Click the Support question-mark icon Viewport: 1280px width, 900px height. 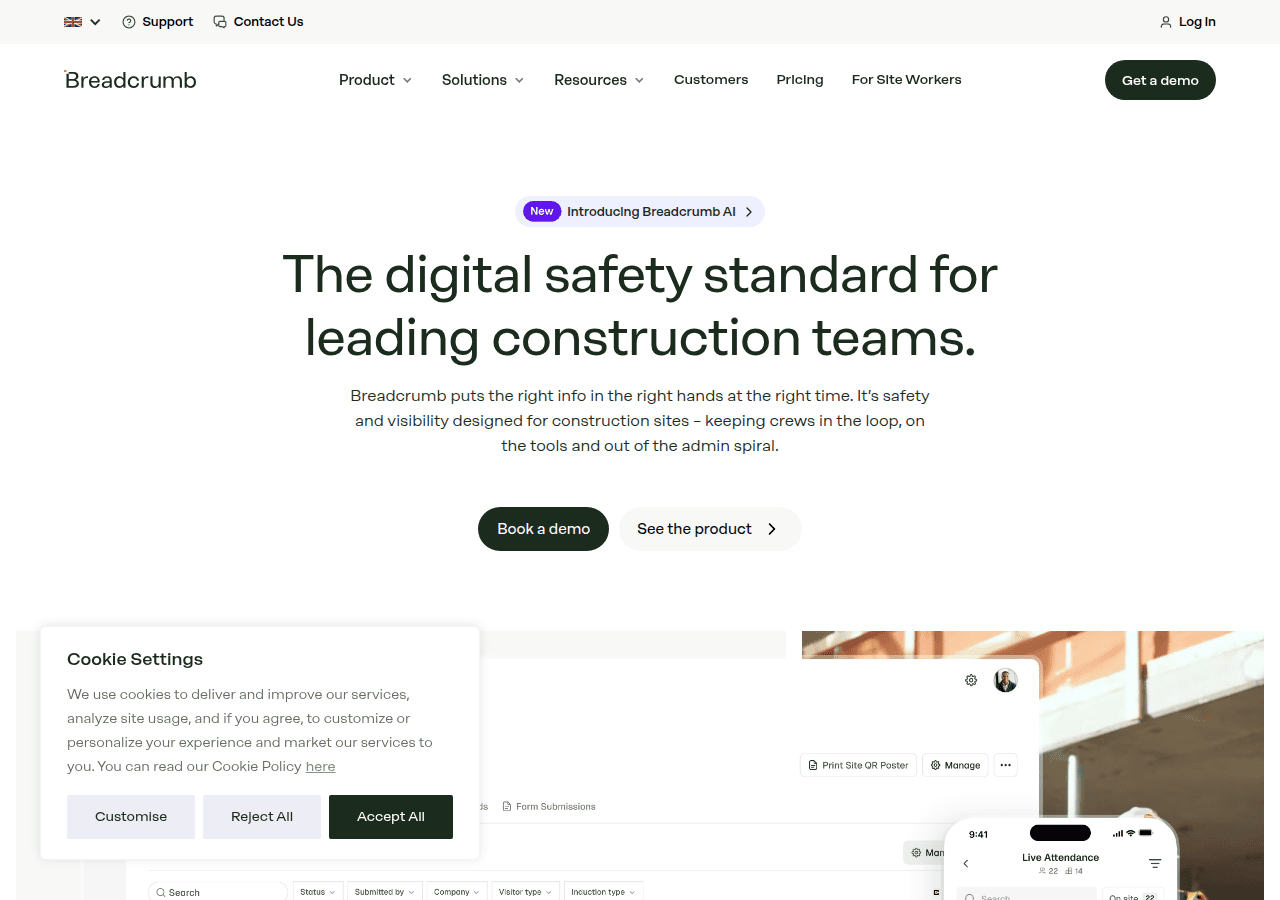tap(129, 22)
